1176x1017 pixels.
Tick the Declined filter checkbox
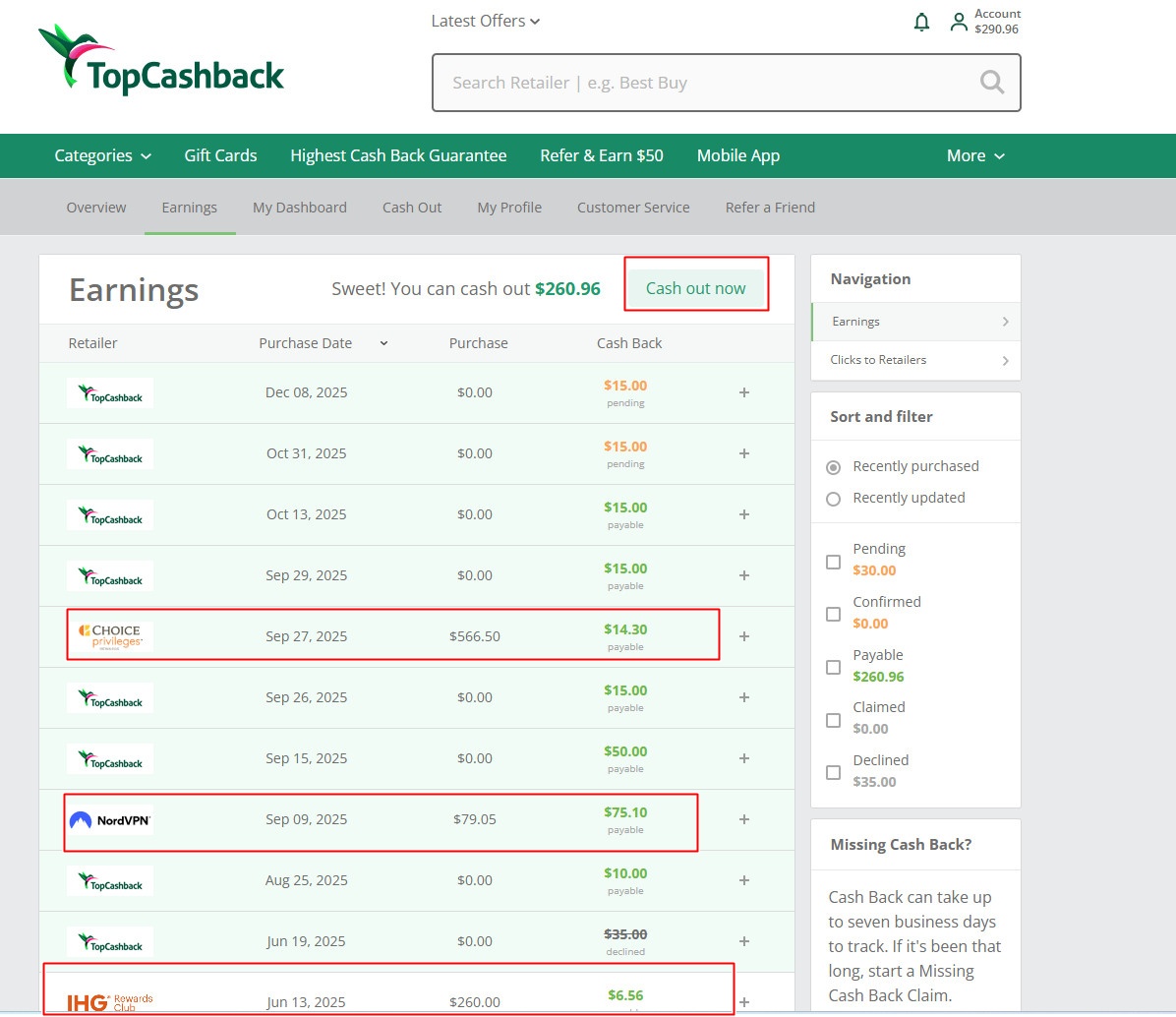(x=834, y=772)
